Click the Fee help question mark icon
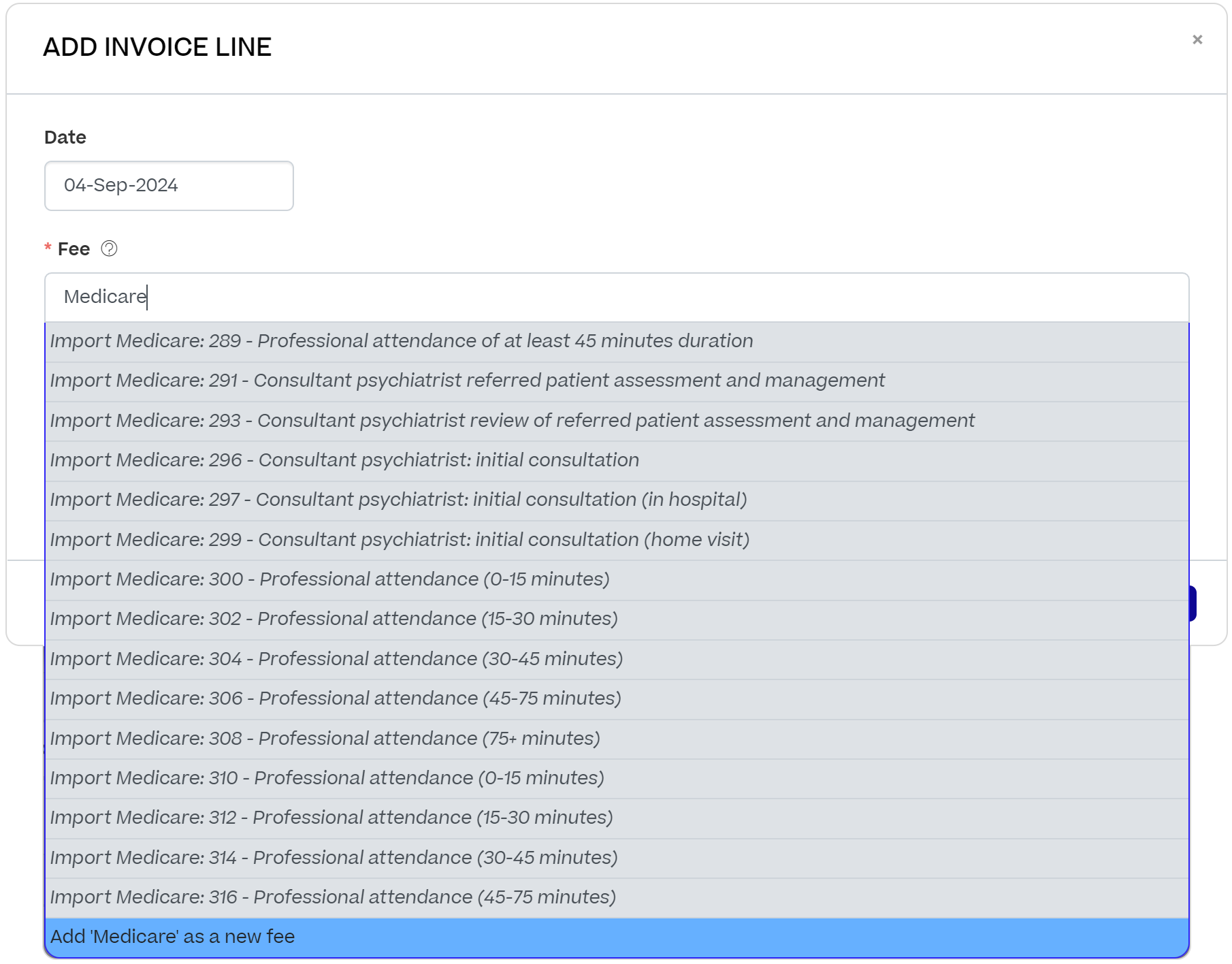Viewport: 1232px width, 964px height. 109,248
